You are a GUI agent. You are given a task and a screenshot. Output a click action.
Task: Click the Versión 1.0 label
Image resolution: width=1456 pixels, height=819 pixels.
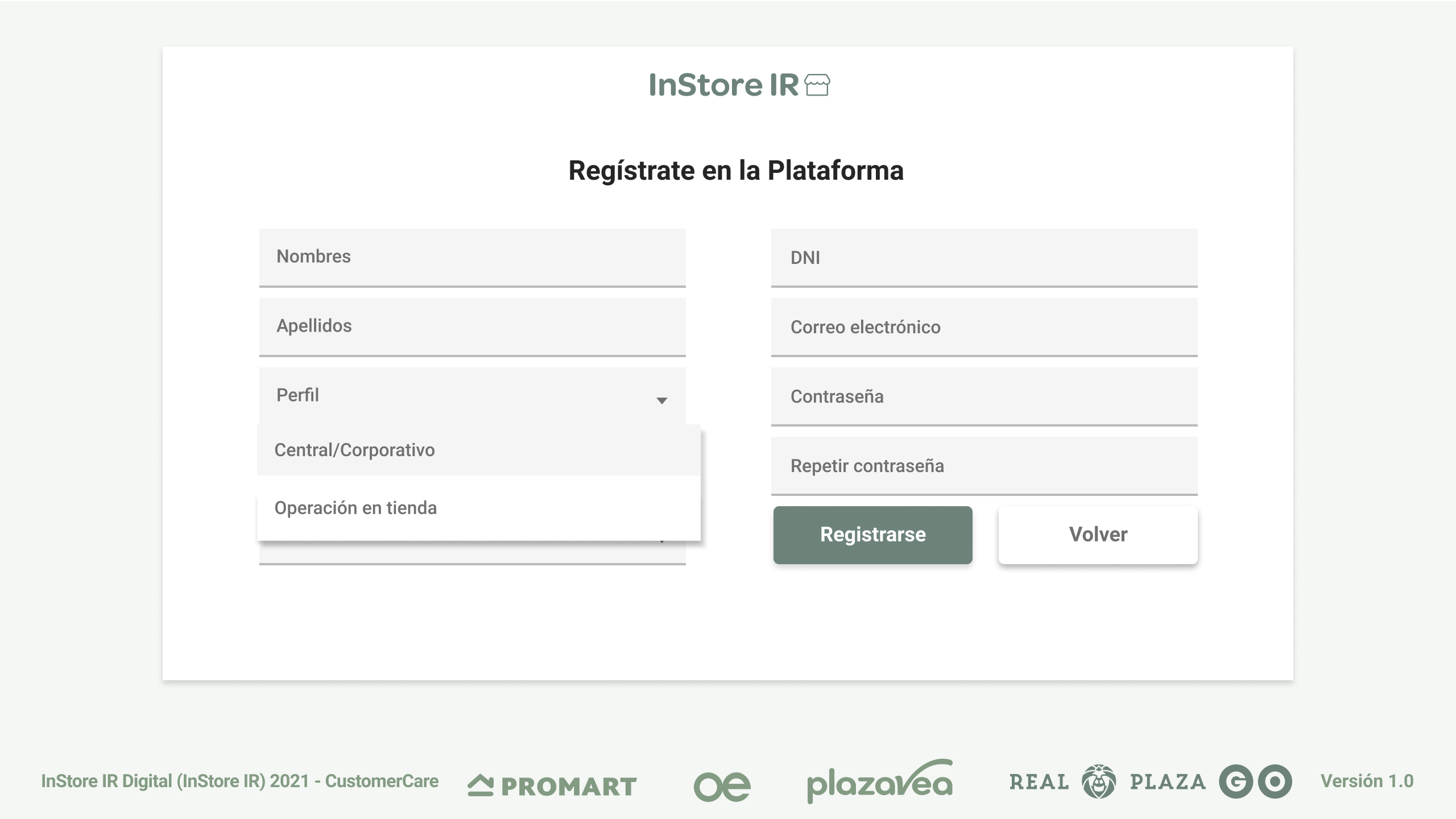[1367, 781]
